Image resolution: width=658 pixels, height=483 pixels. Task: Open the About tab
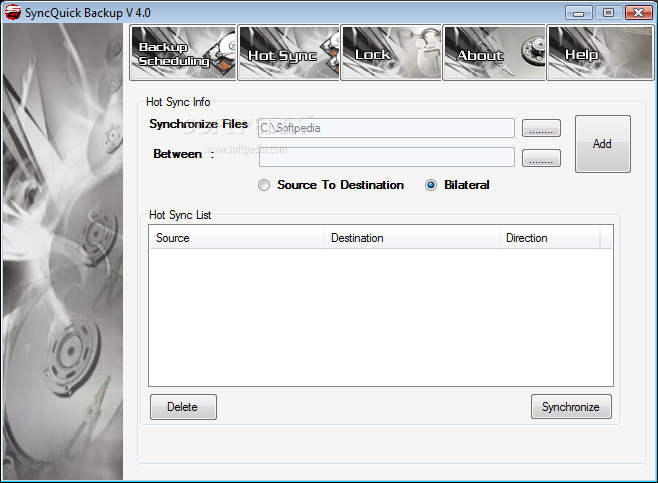point(494,53)
